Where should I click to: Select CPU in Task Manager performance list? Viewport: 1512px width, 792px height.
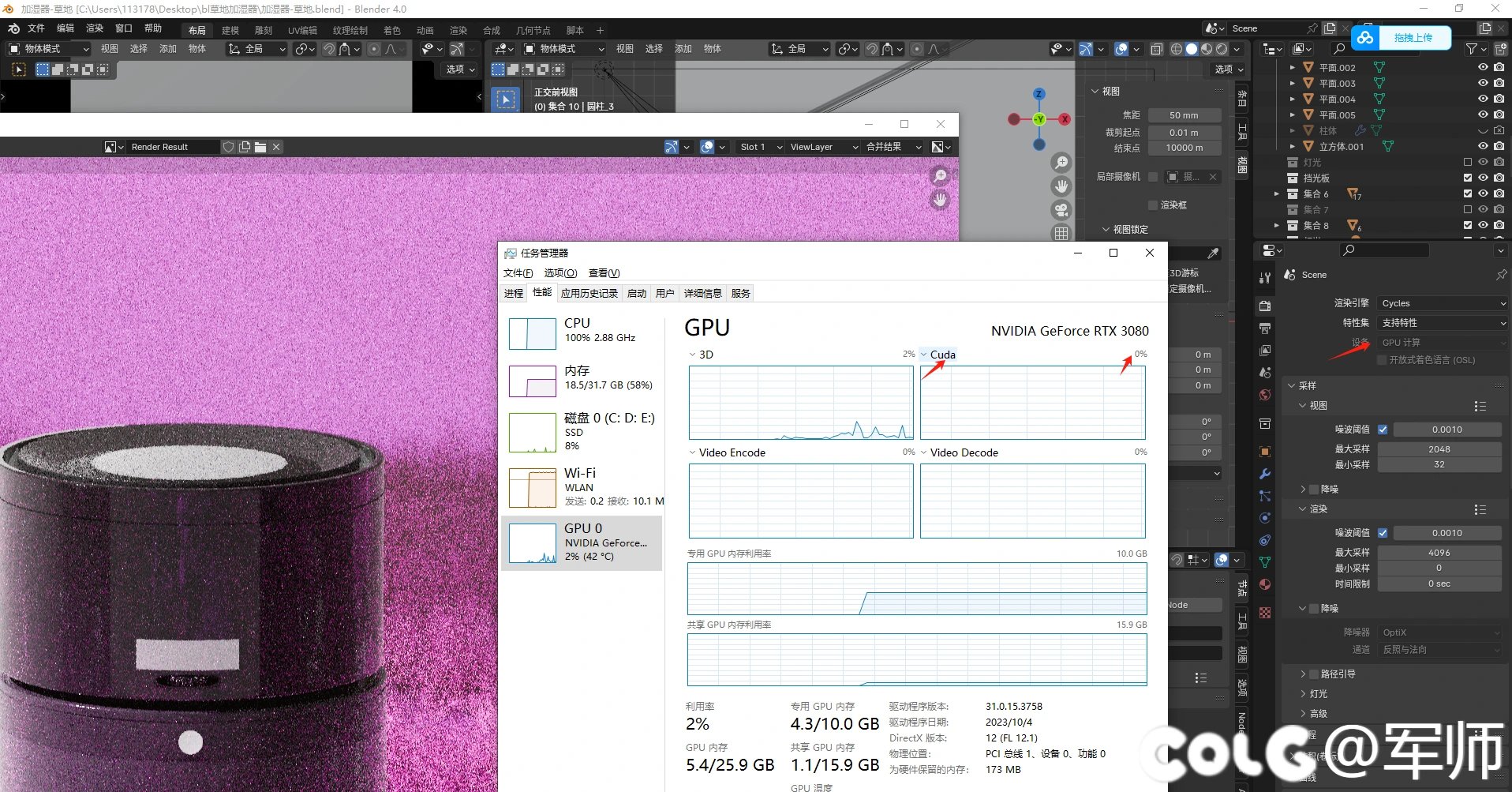pos(582,333)
